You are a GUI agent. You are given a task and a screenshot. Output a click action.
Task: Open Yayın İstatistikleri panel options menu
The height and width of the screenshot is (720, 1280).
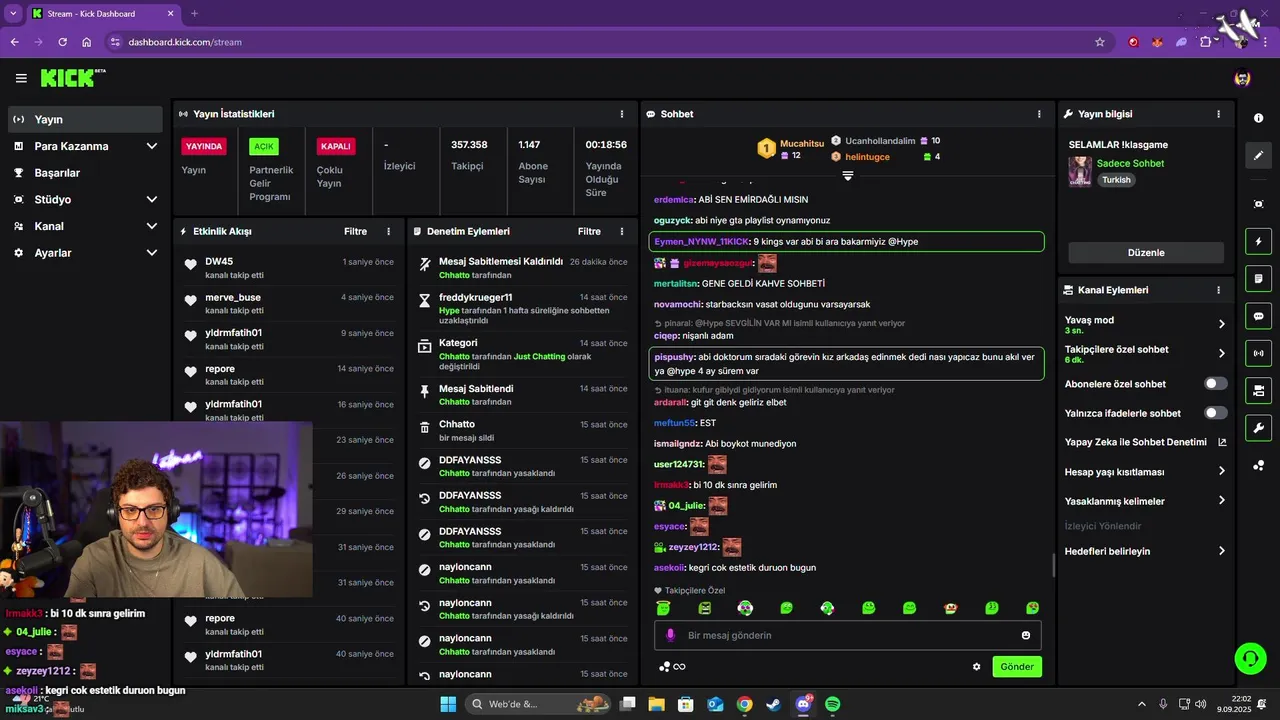[x=622, y=114]
